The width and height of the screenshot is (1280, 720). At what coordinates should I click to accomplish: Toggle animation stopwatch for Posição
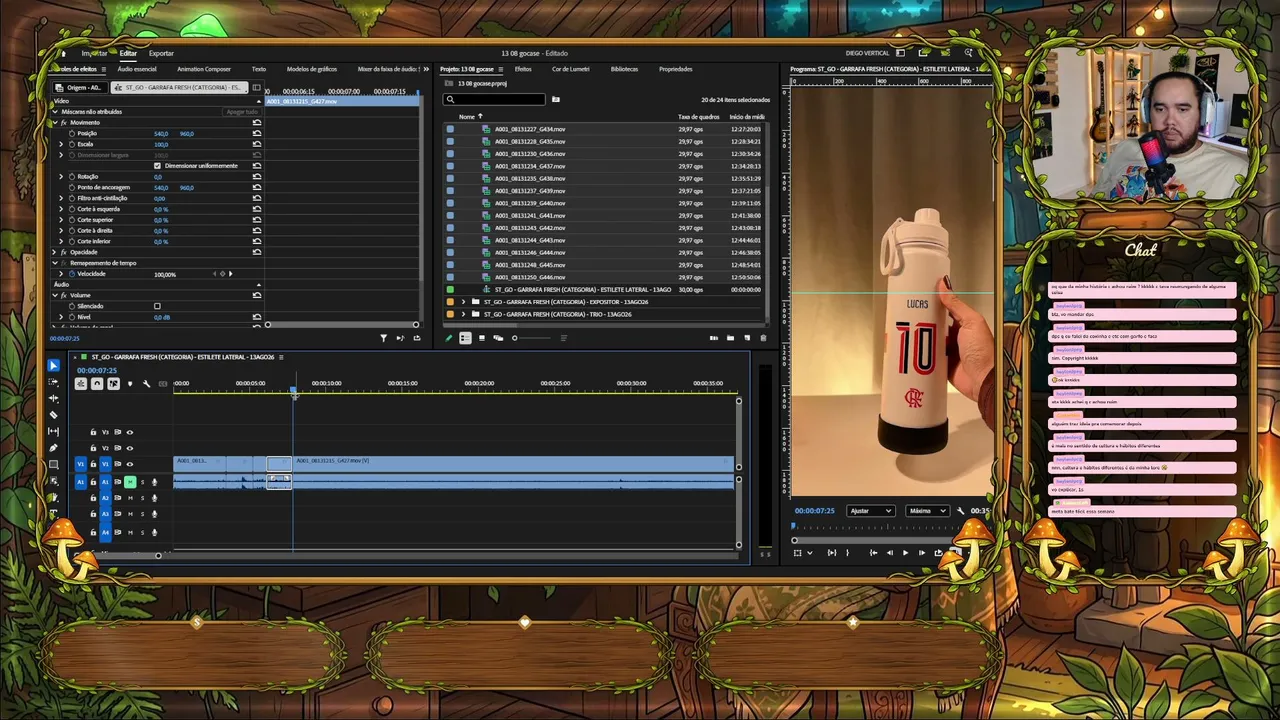[71, 133]
